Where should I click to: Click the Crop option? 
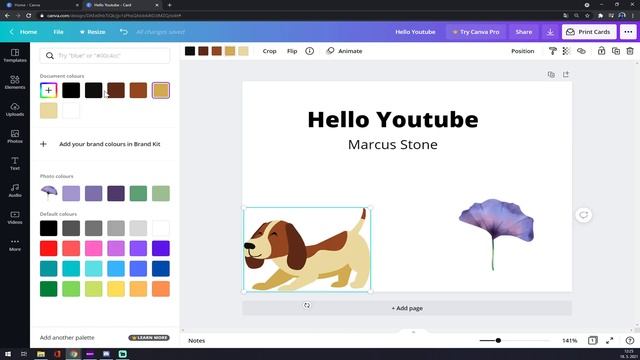click(x=269, y=51)
